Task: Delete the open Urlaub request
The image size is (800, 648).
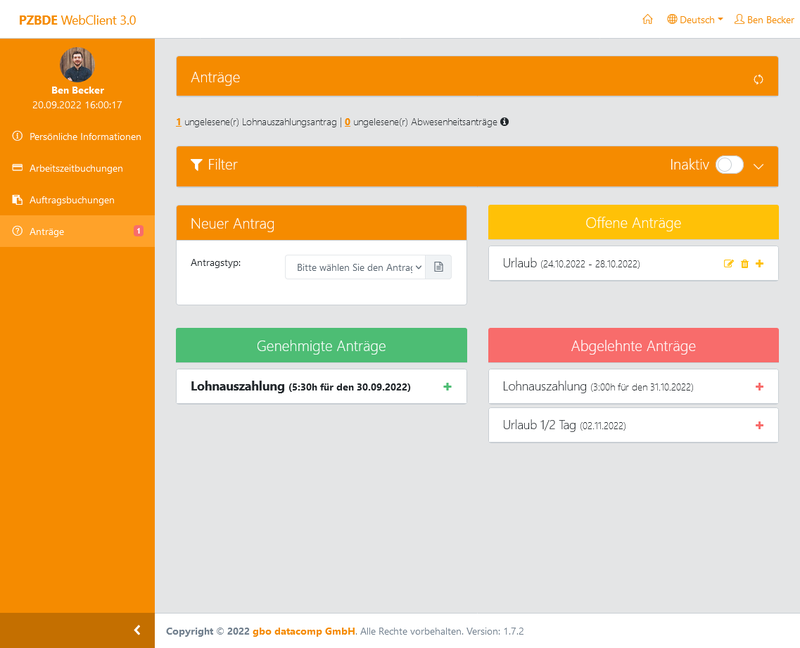Action: (744, 264)
